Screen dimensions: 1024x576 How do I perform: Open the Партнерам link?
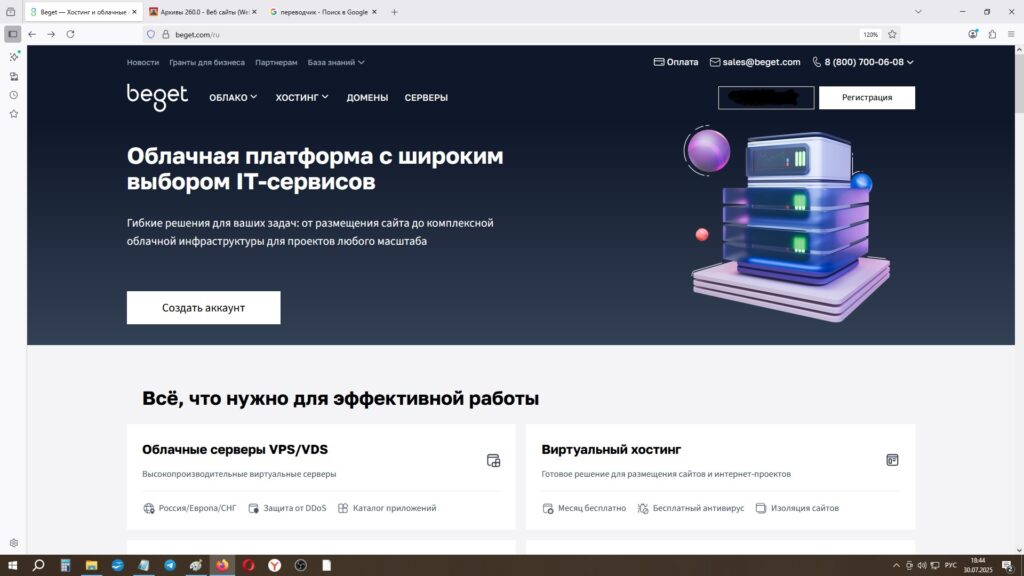[x=276, y=62]
